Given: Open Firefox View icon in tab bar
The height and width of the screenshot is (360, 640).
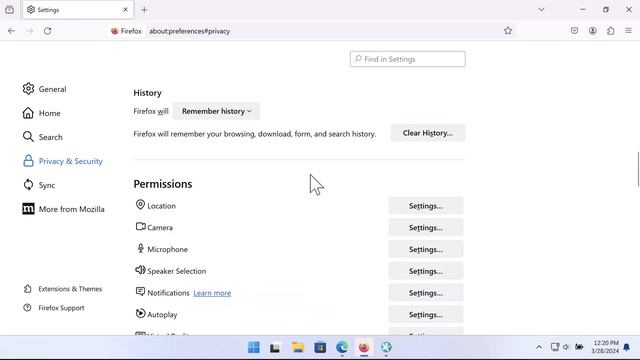Looking at the screenshot, I should (9, 10).
